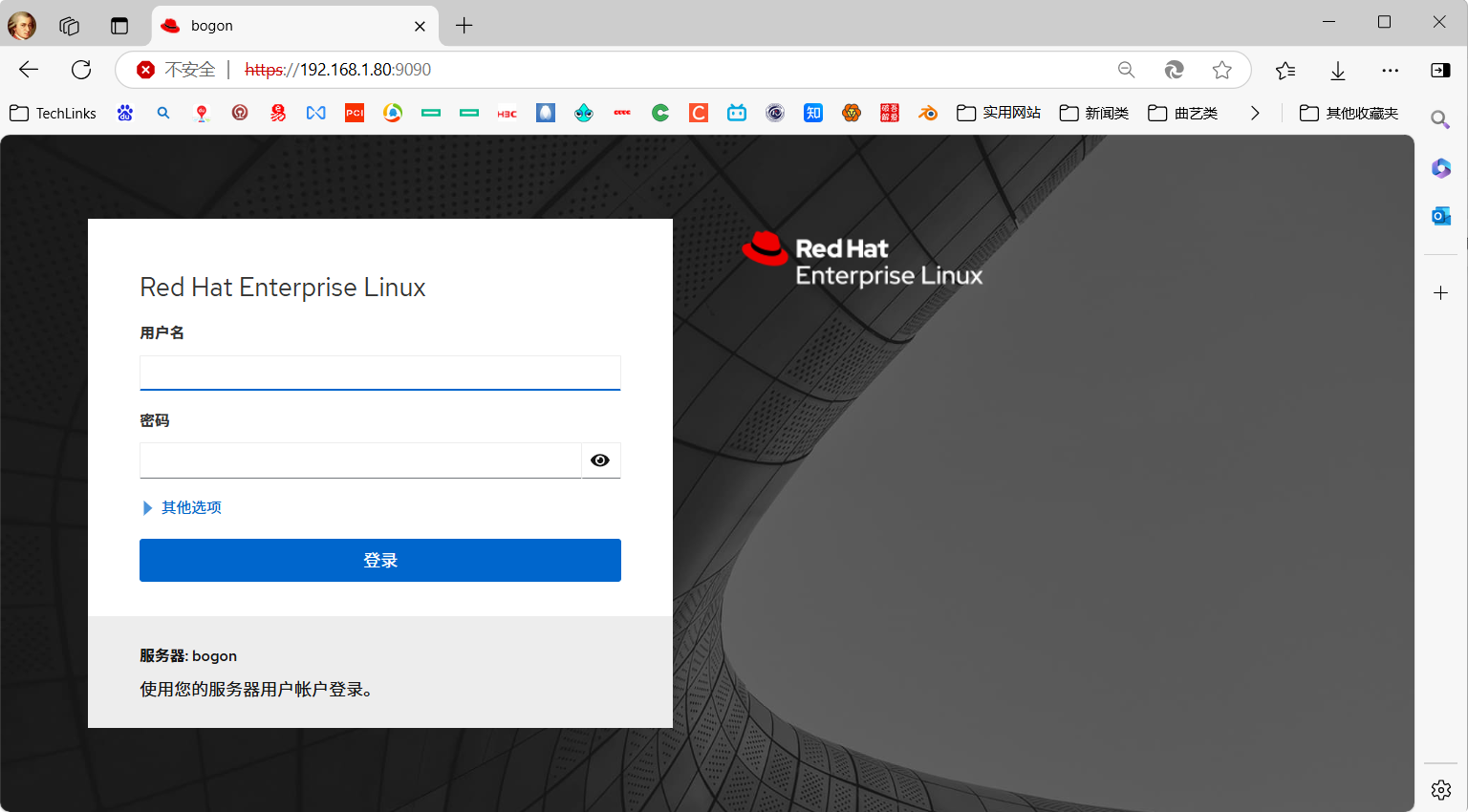The height and width of the screenshot is (812, 1468).
Task: Click the 密码 password field
Action: tap(360, 460)
